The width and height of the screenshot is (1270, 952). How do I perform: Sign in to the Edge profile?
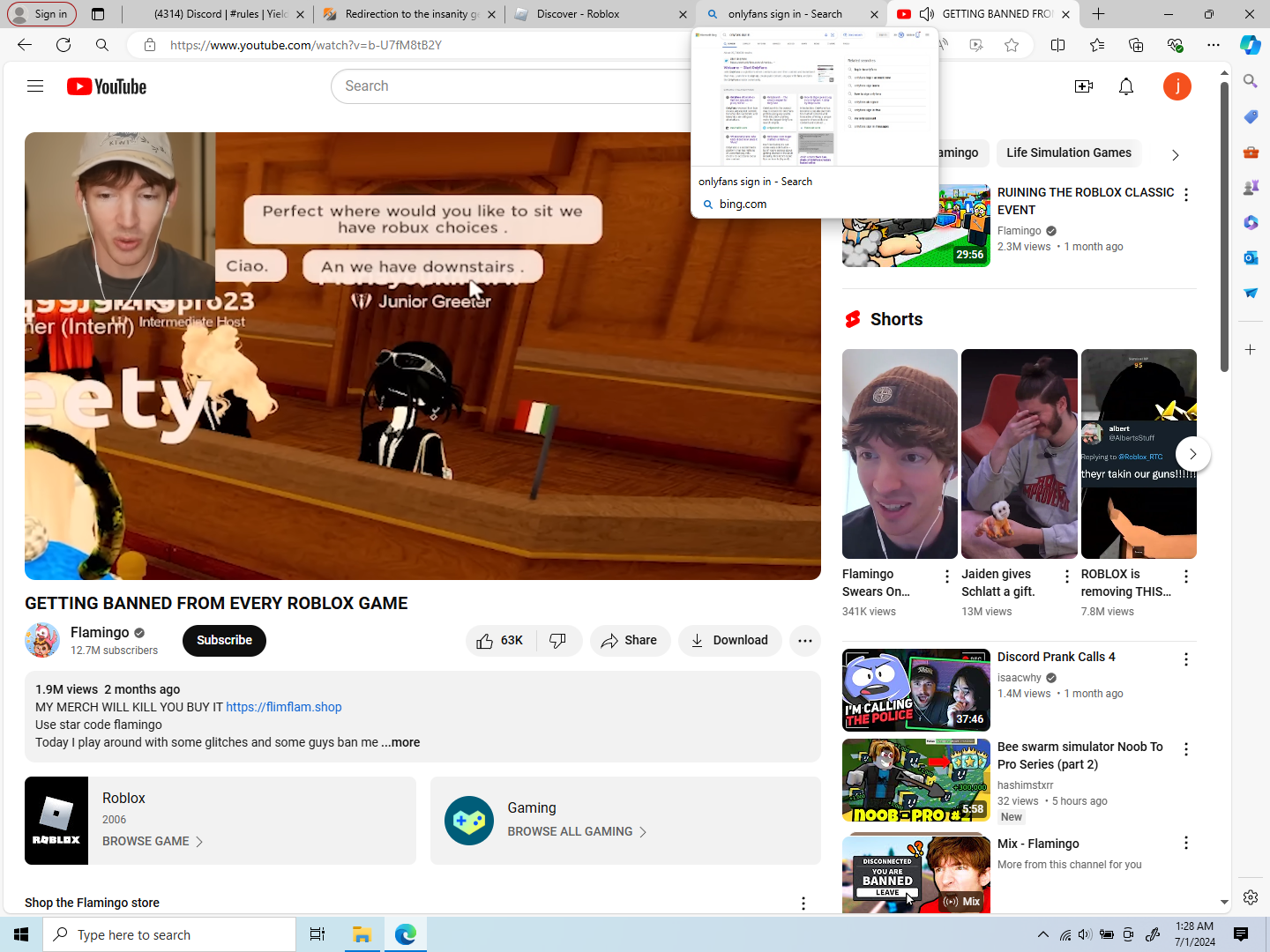tap(41, 14)
